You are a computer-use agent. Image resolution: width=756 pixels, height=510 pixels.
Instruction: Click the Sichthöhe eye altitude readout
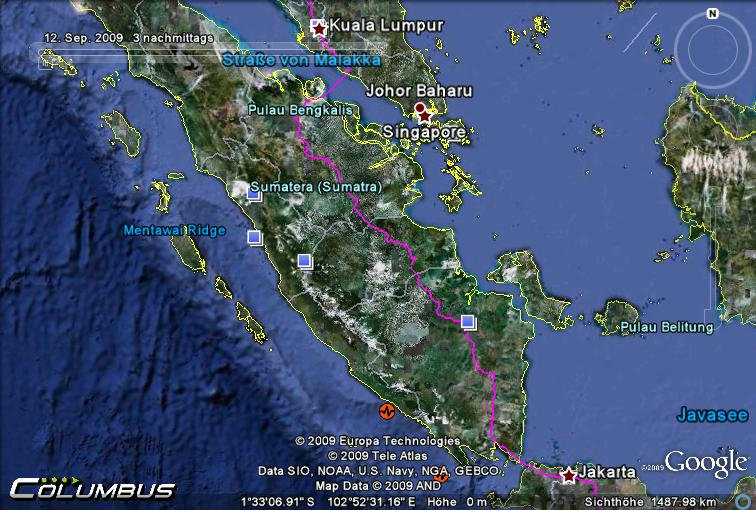tap(649, 502)
